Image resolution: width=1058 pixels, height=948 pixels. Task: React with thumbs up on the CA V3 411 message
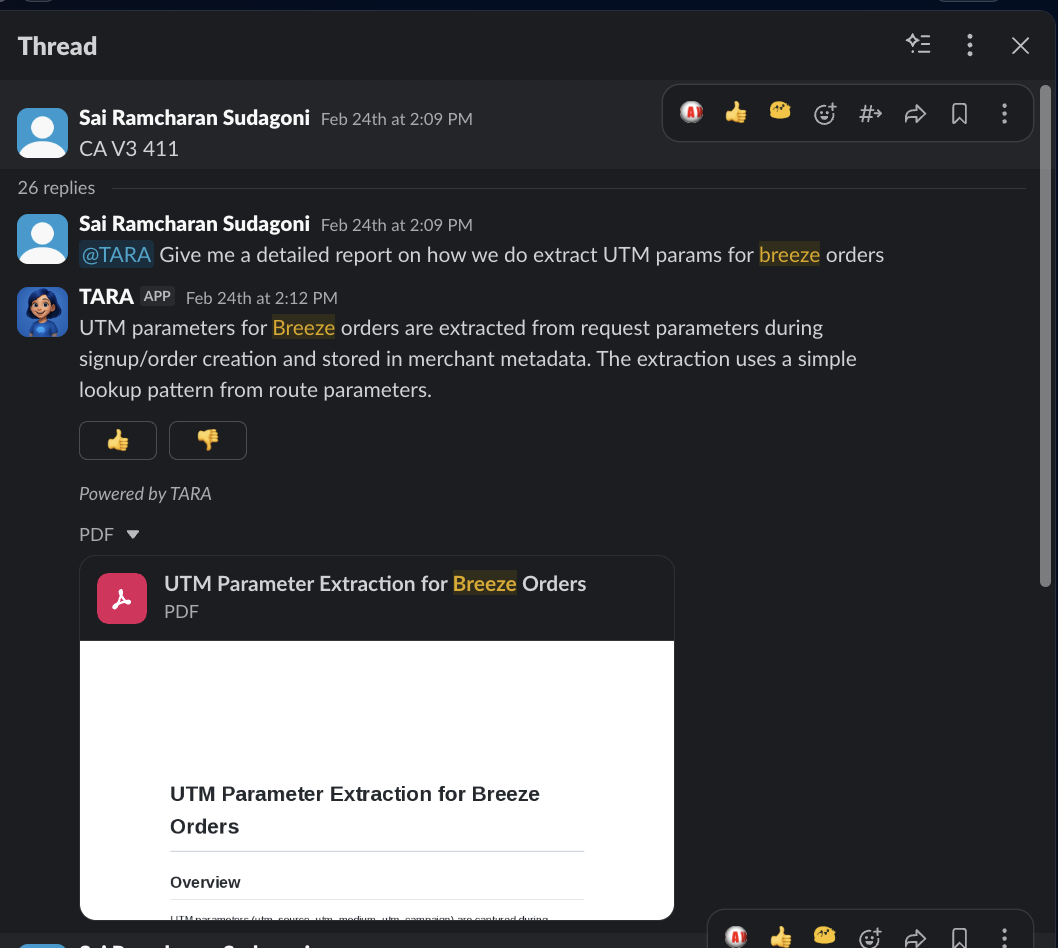point(735,113)
